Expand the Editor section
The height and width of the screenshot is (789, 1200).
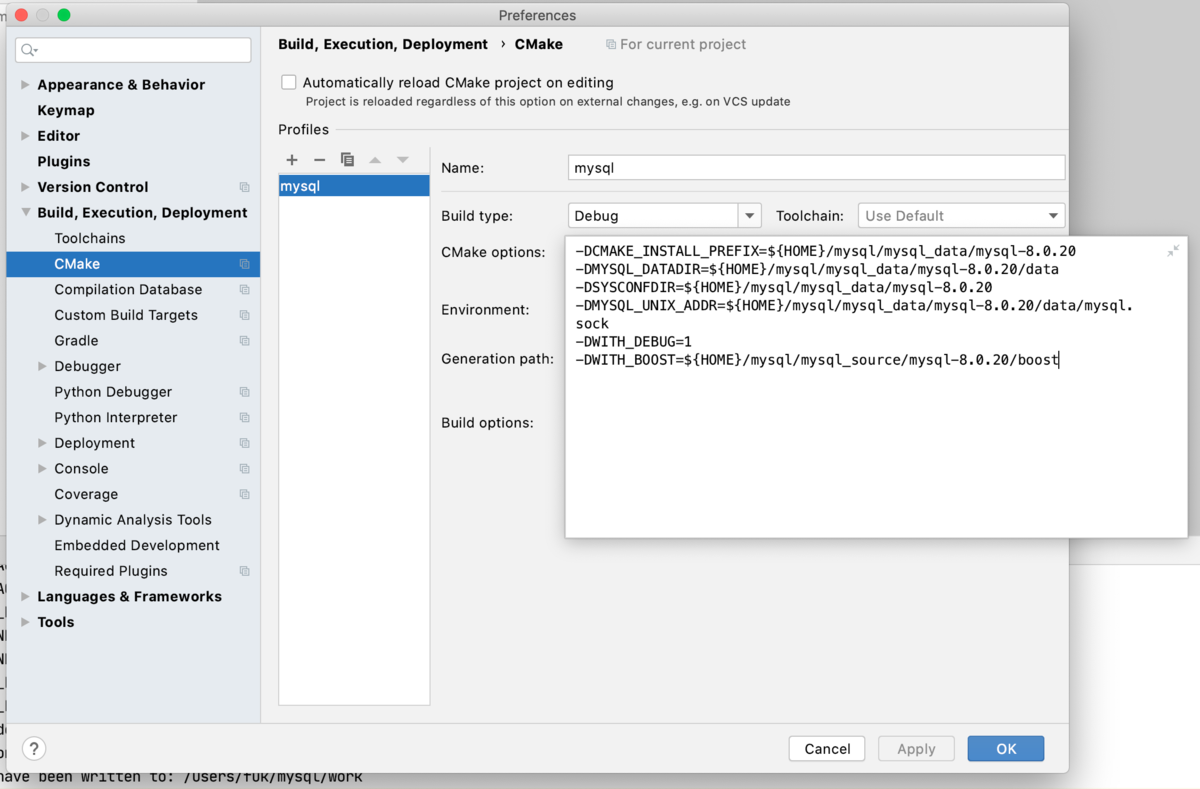tap(25, 136)
